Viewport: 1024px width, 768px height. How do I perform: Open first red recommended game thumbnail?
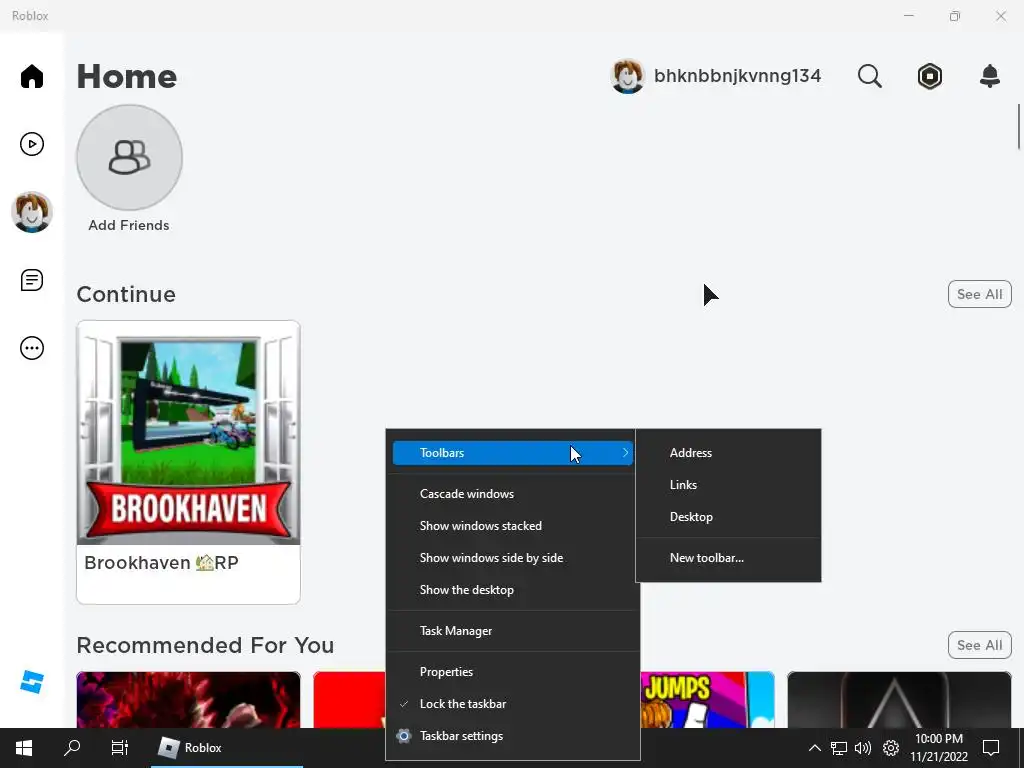[188, 699]
